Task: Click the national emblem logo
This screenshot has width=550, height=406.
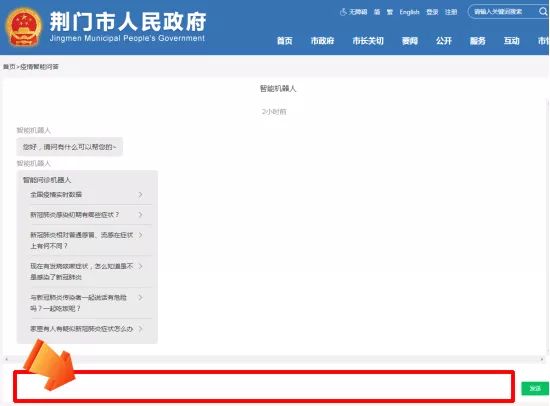Action: point(24,27)
